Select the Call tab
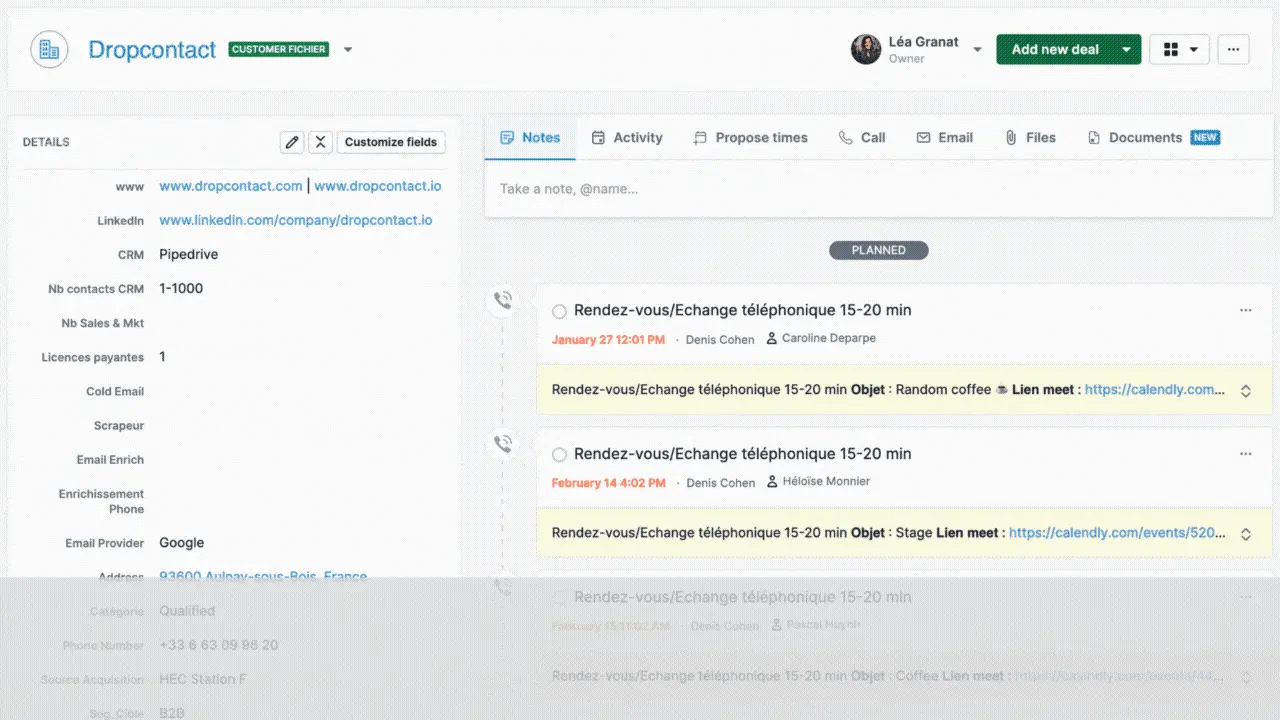The height and width of the screenshot is (720, 1280). pos(862,138)
